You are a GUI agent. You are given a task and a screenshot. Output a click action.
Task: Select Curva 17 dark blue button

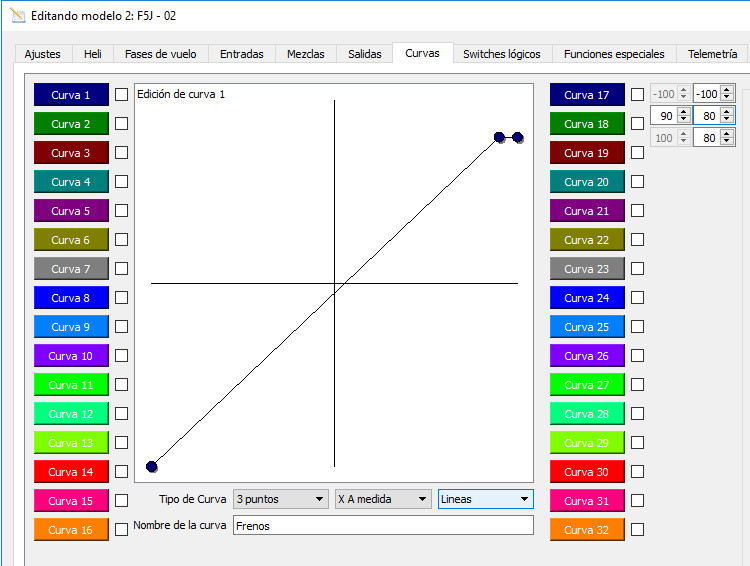(587, 95)
